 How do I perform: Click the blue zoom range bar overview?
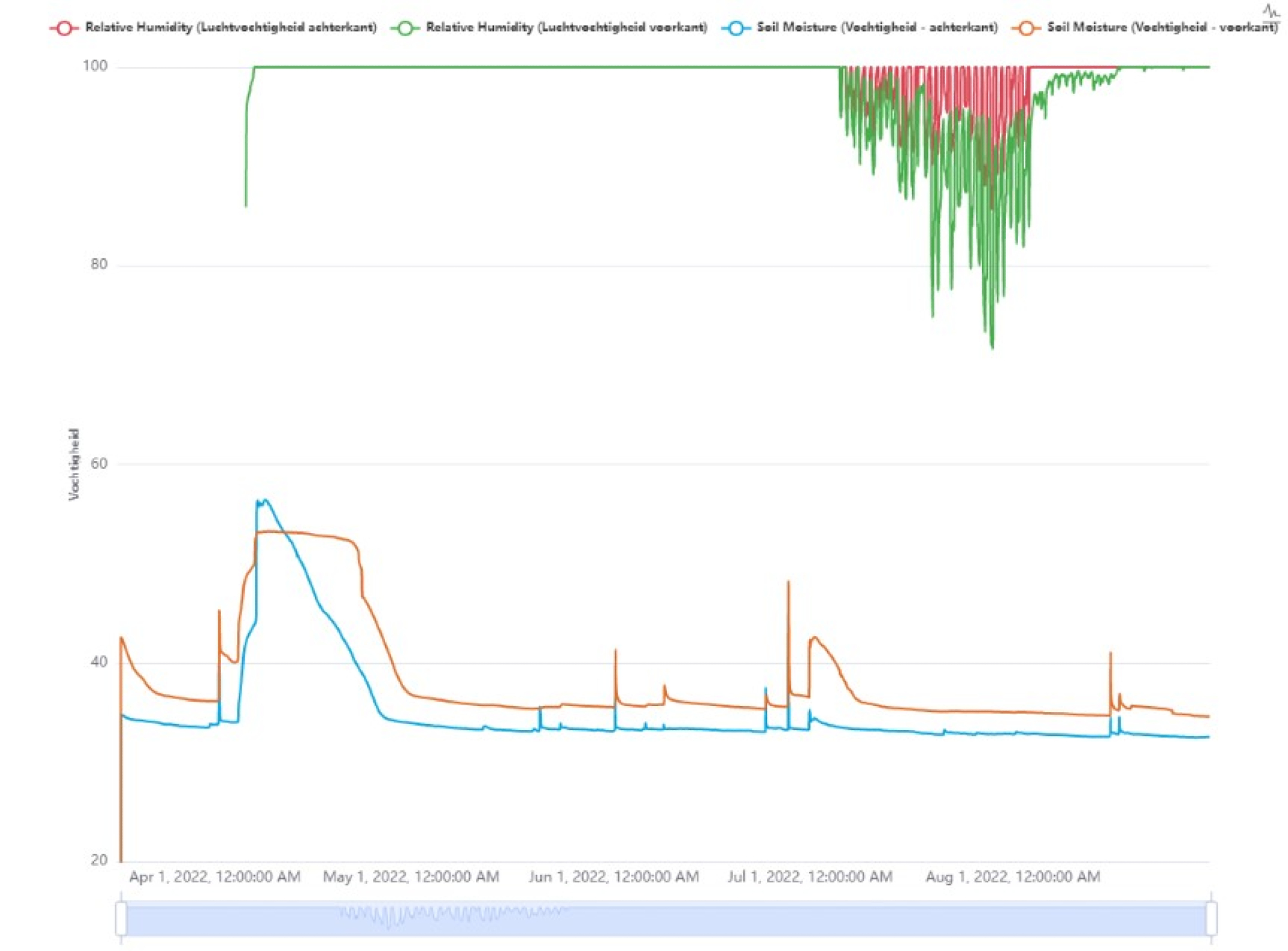pos(666,919)
